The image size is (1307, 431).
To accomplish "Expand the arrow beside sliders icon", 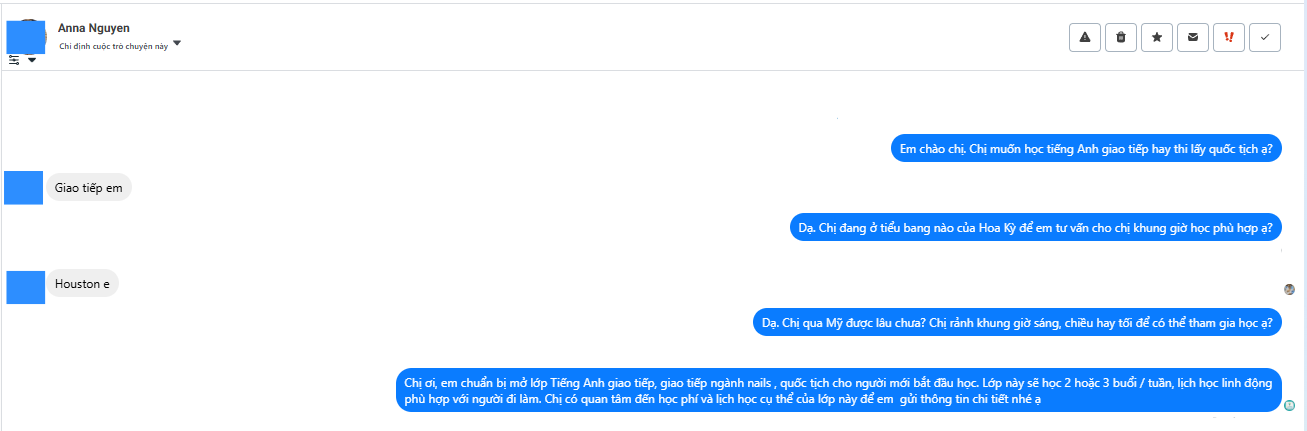I will (32, 60).
